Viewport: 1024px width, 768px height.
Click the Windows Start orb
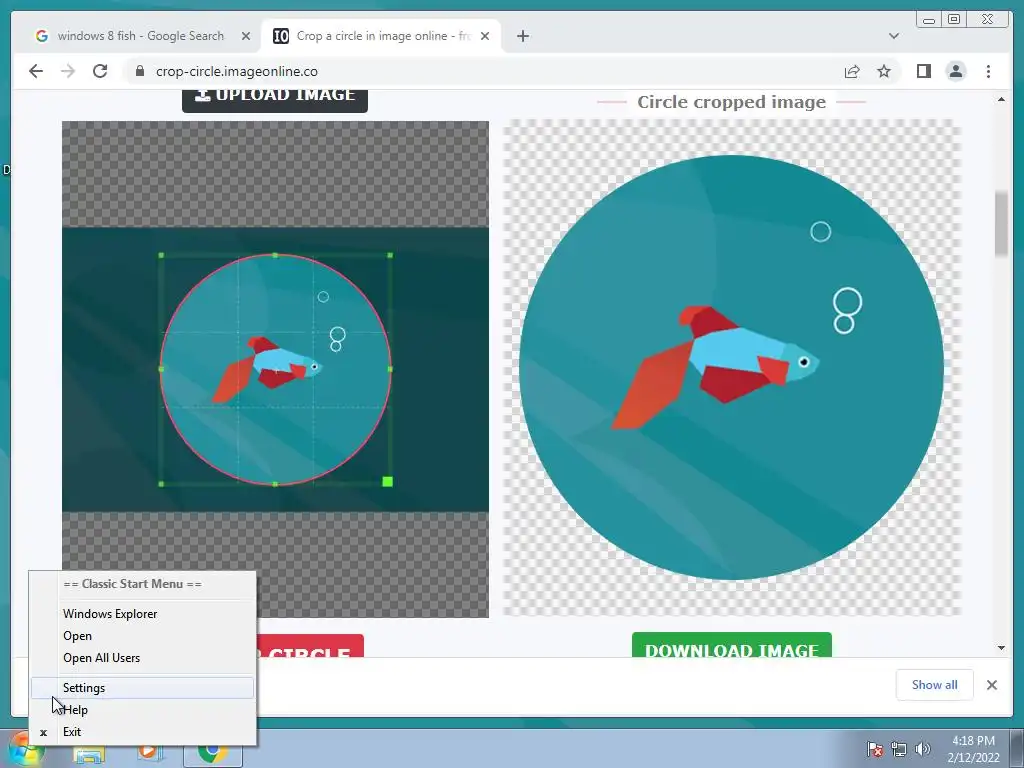coord(24,750)
